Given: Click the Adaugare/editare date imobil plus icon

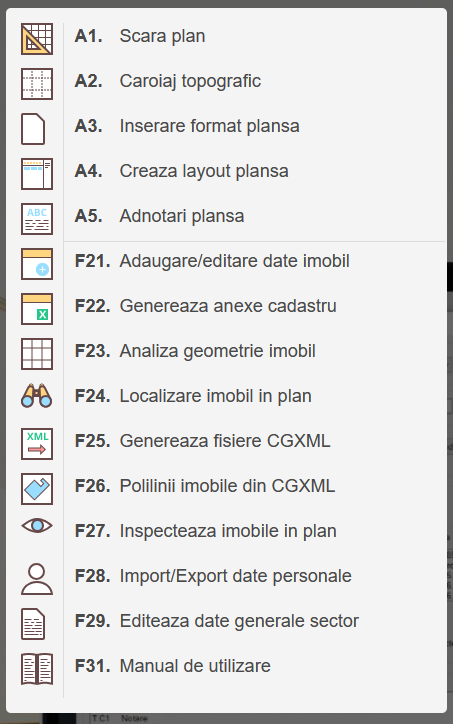Looking at the screenshot, I should point(37,264).
